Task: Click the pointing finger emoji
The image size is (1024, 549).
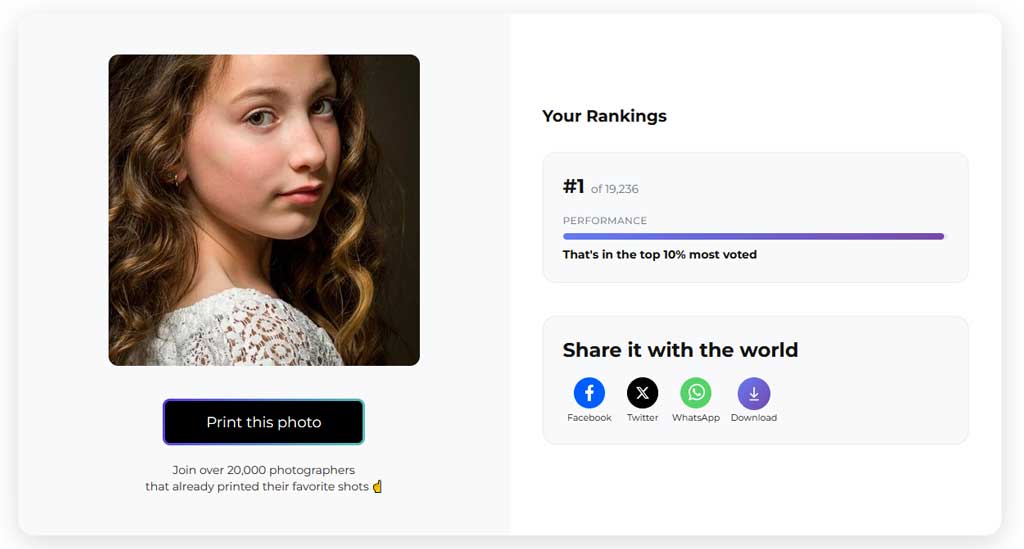Action: tap(377, 487)
